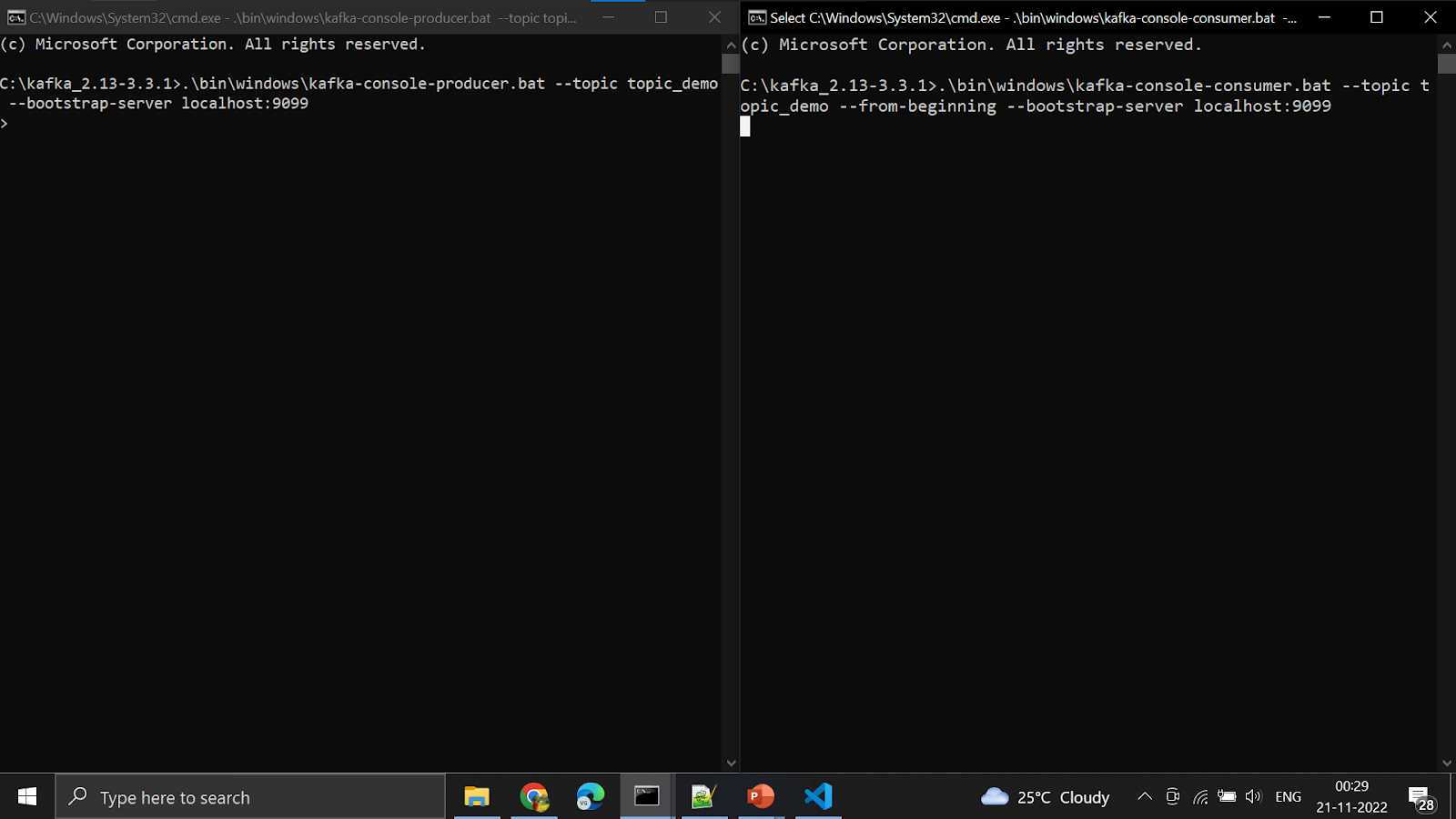
Task: Close the kafka-console-producer window
Action: pyautogui.click(x=714, y=17)
